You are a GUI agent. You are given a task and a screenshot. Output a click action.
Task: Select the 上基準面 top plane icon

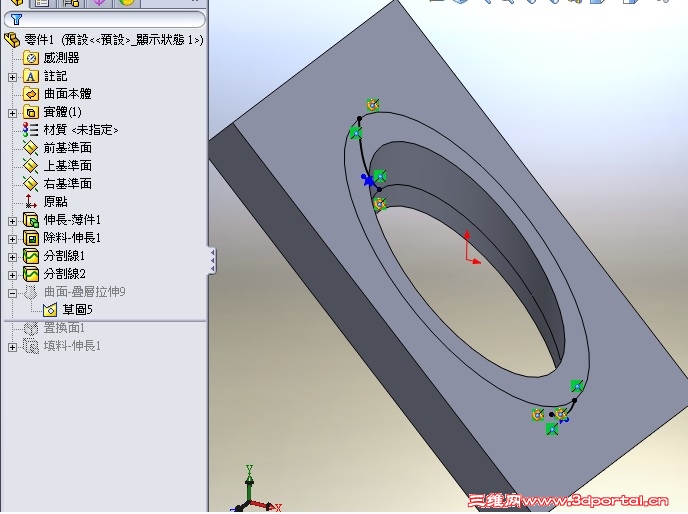[x=31, y=166]
